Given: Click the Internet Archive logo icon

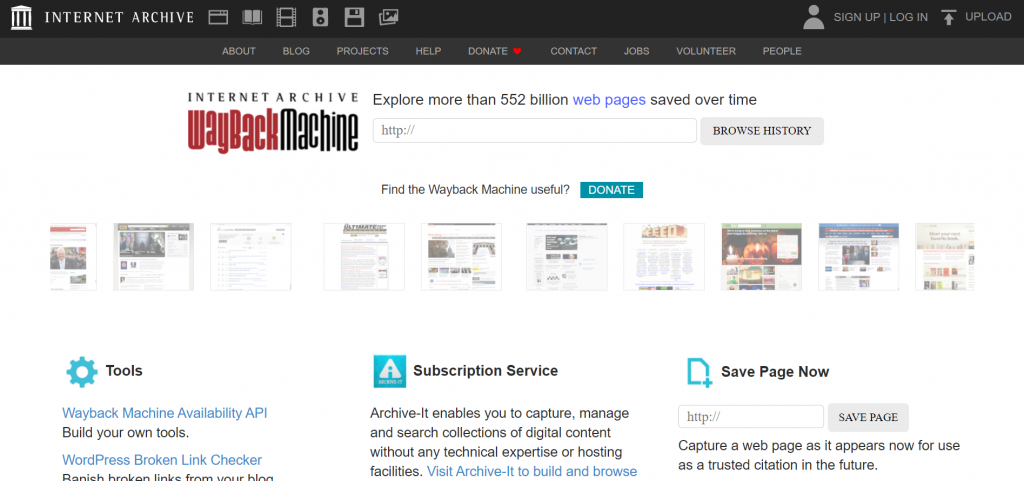Looking at the screenshot, I should 20,17.
